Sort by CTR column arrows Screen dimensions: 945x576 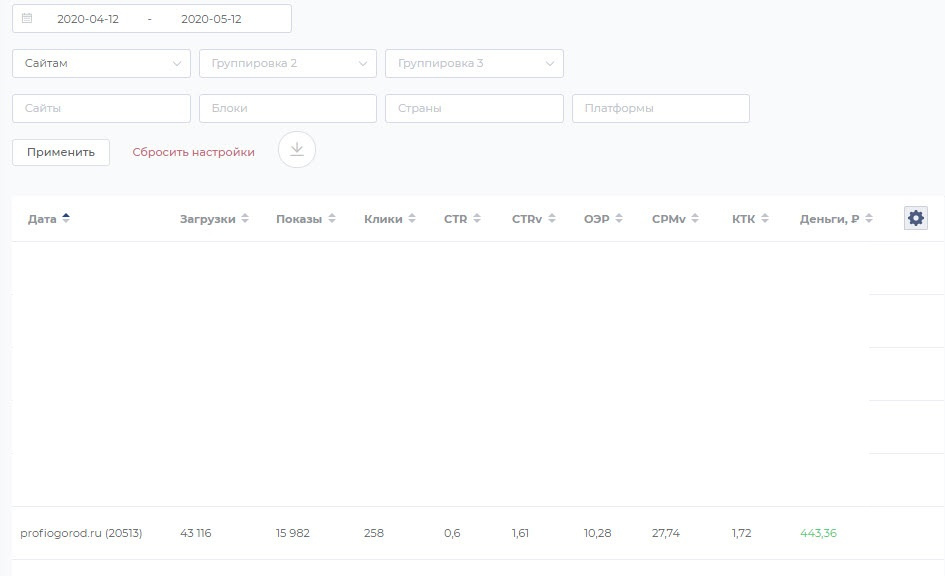(477, 218)
